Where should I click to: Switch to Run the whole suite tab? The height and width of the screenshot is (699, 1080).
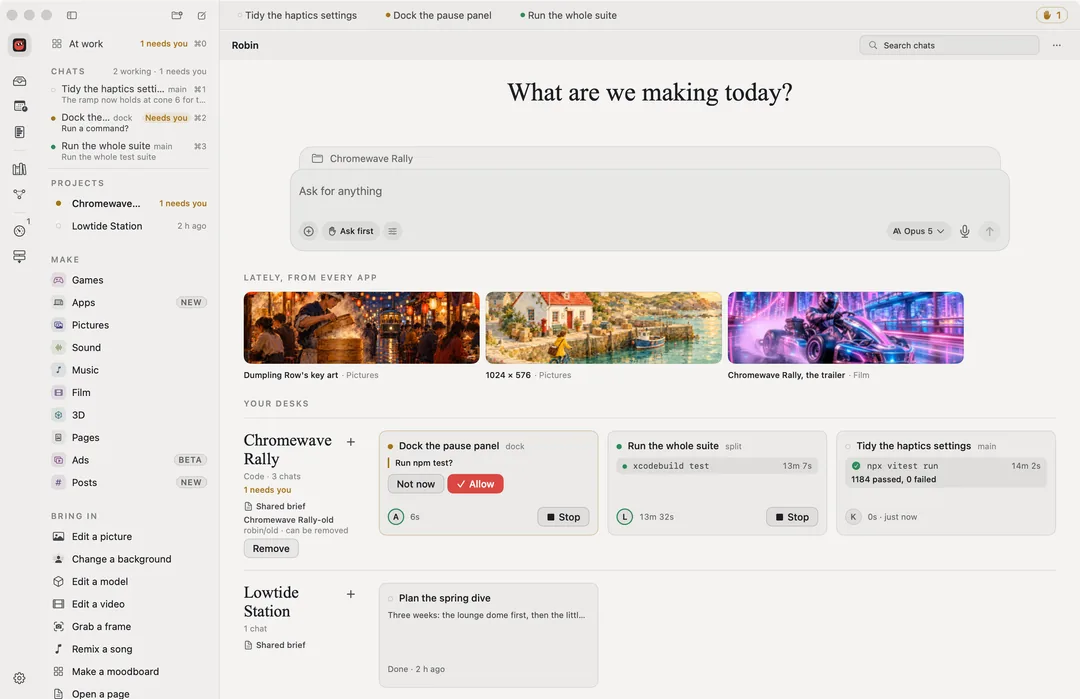click(568, 15)
